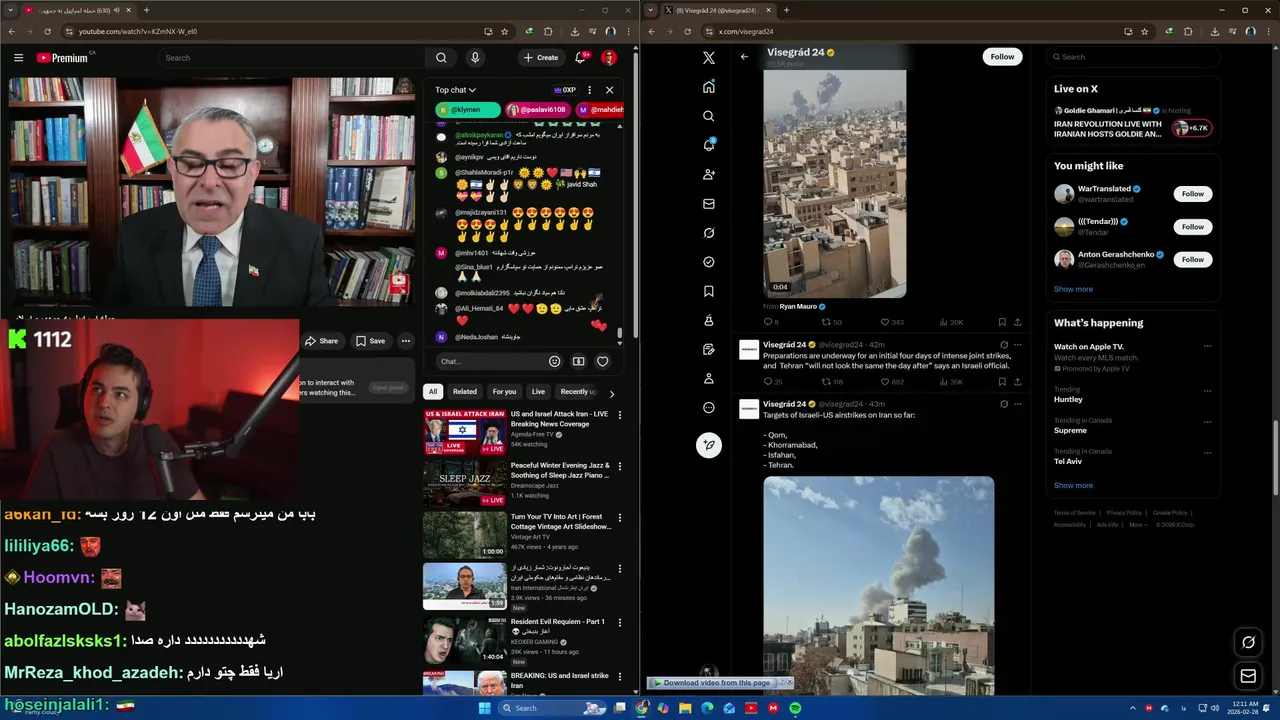This screenshot has width=1280, height=720.
Task: Share the Ryan Mauro video post
Action: click(1018, 322)
